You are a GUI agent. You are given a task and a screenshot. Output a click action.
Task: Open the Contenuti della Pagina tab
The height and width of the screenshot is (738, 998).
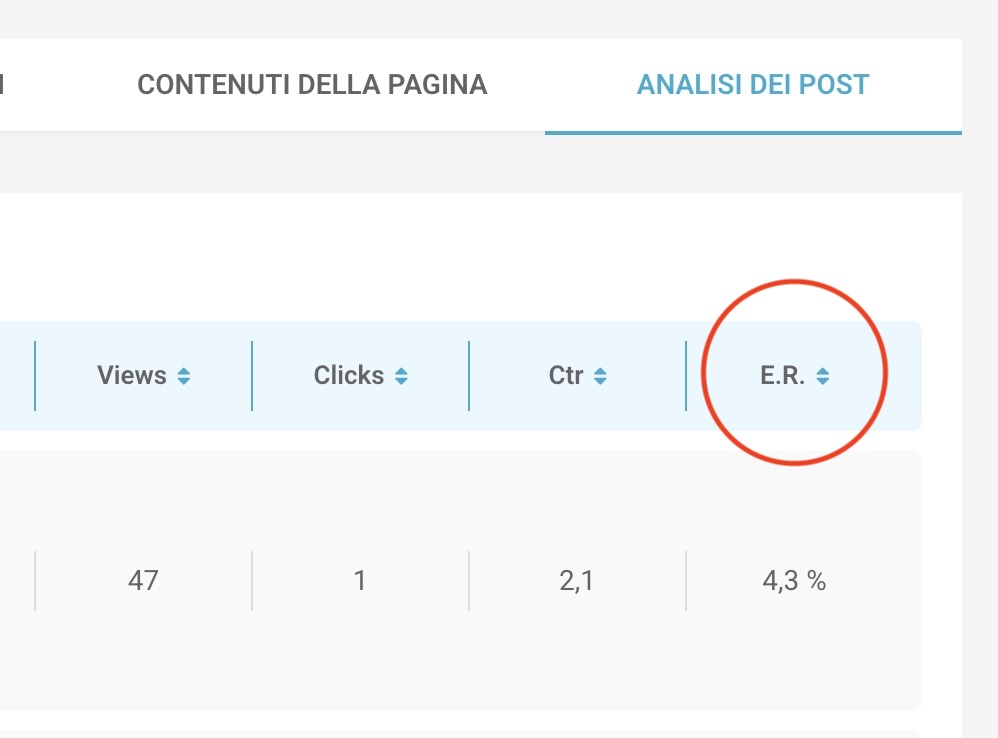point(312,85)
